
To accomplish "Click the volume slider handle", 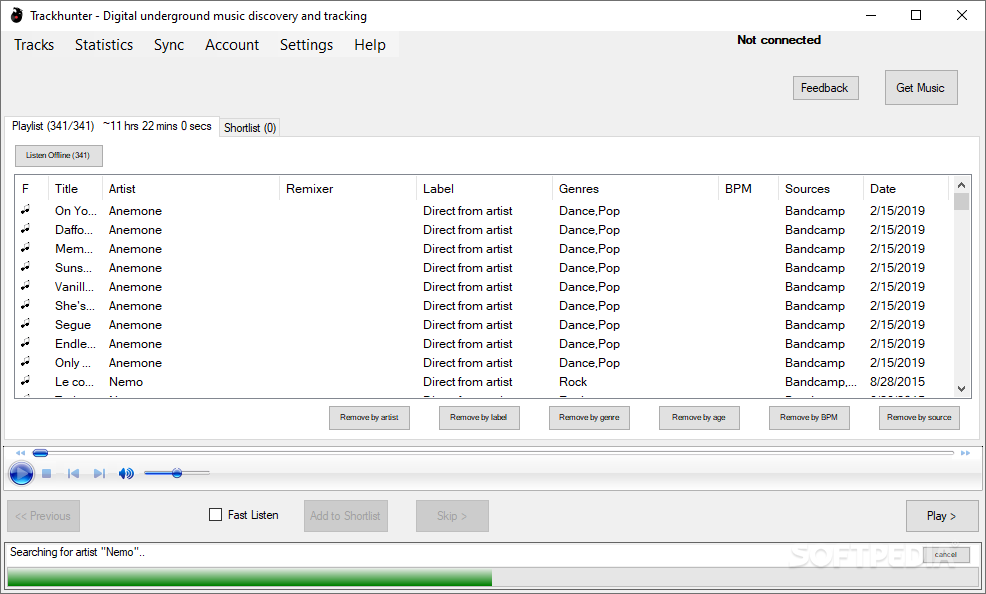I will tap(177, 473).
